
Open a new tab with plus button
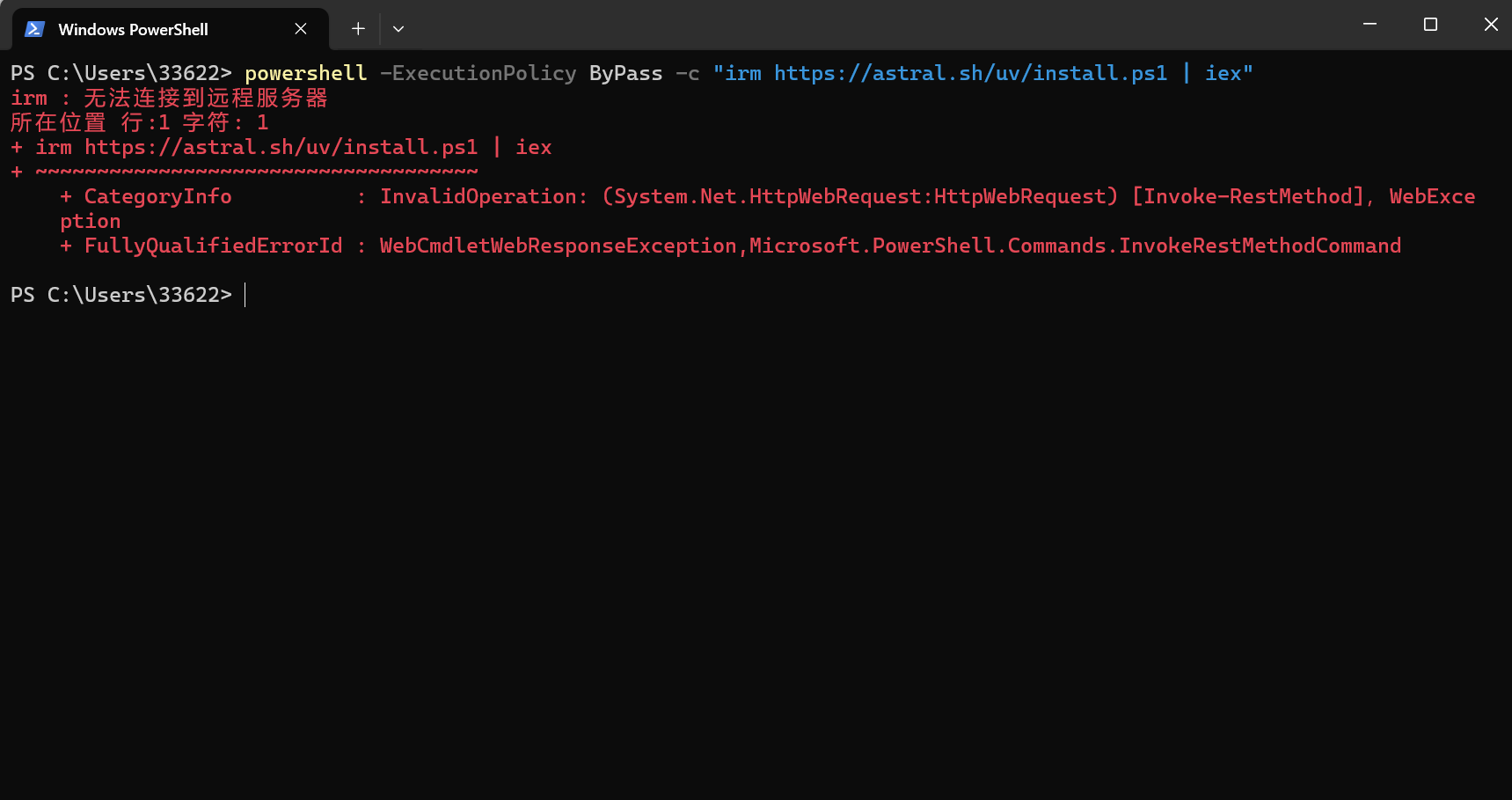358,29
